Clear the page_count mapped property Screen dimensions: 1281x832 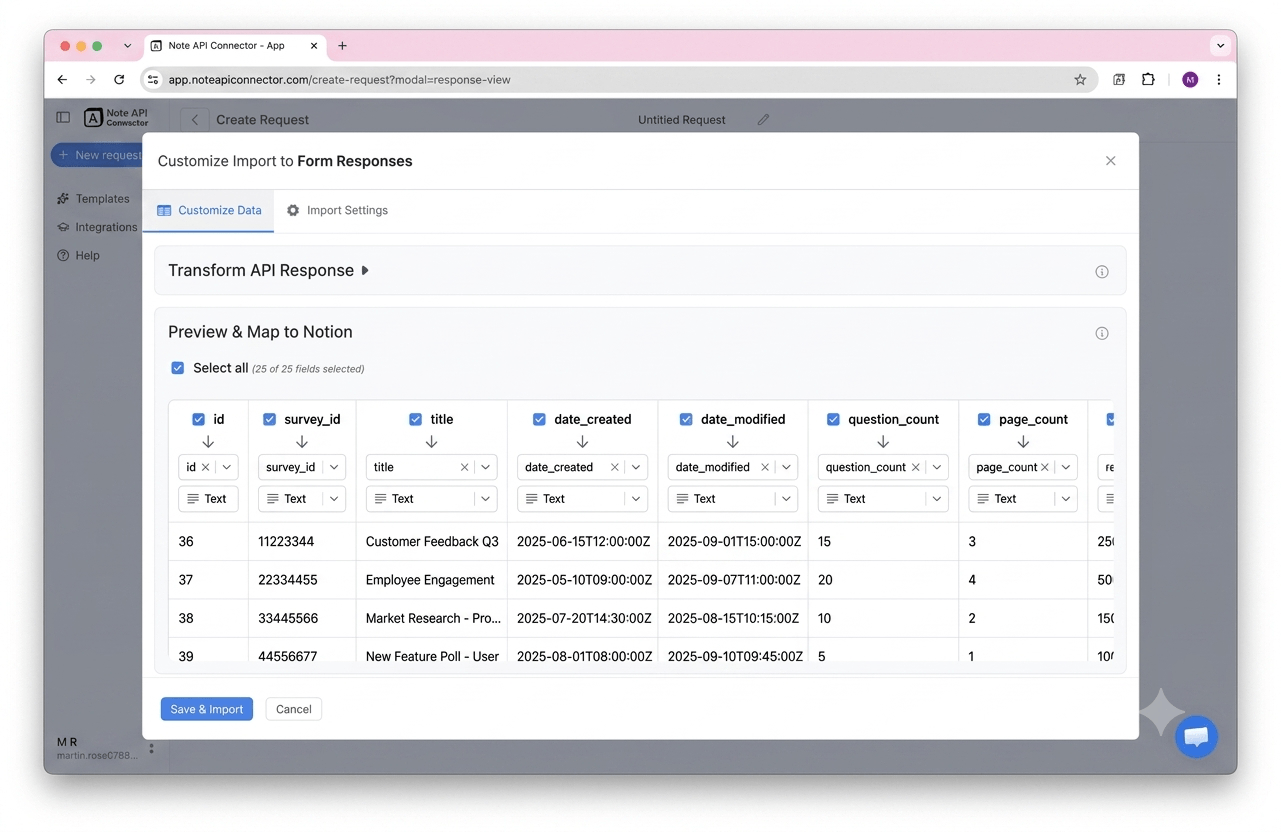[1045, 467]
